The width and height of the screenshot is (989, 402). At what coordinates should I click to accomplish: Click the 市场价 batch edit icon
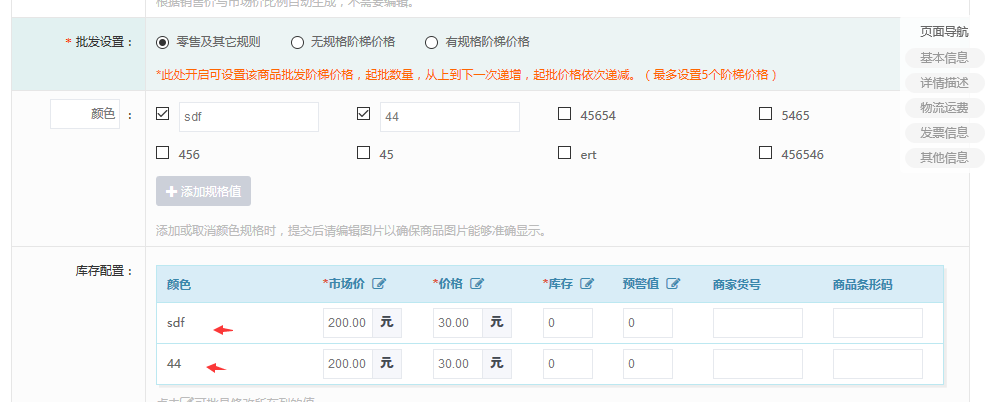point(378,284)
